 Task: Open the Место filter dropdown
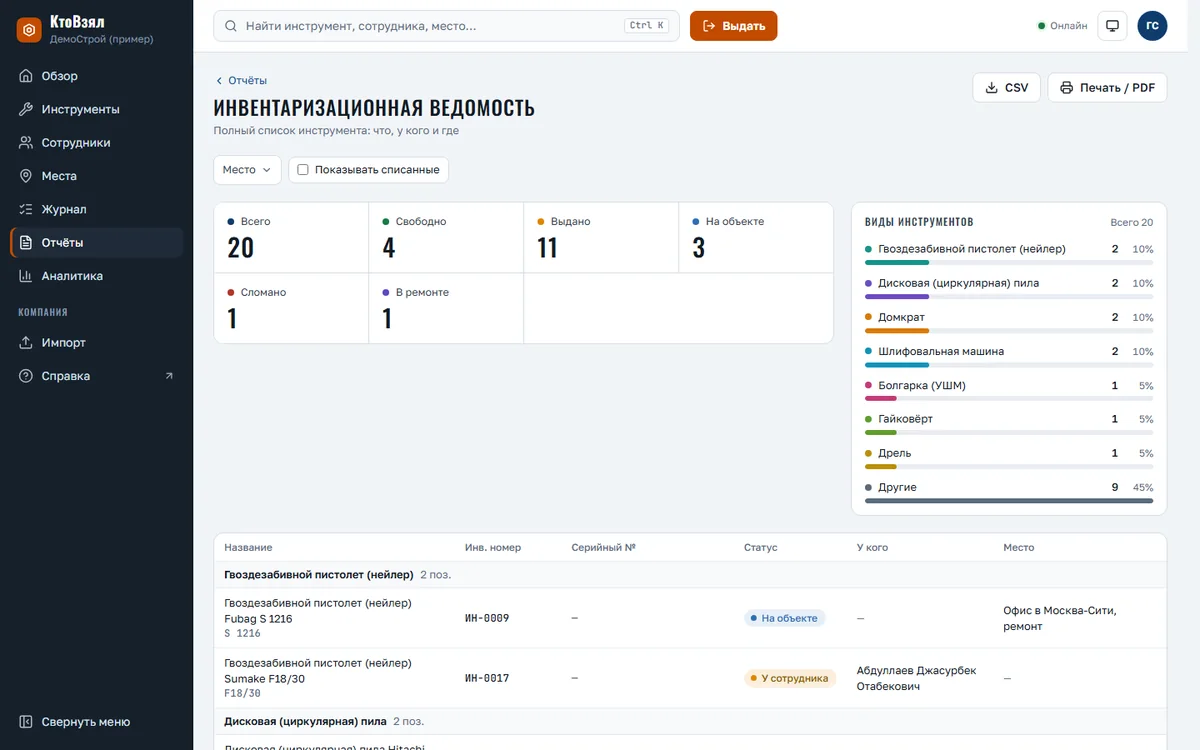(x=246, y=170)
